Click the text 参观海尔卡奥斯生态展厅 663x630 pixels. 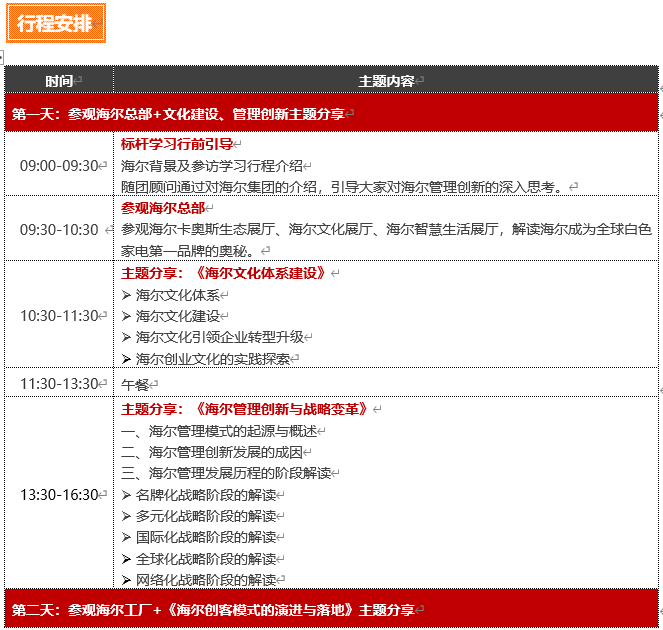198,230
